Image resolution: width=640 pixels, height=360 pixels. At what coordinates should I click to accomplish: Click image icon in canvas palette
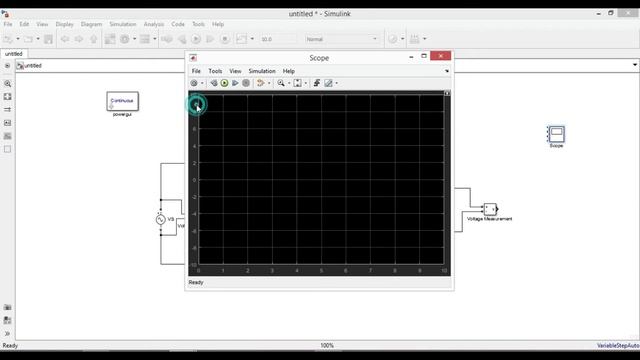tap(7, 136)
